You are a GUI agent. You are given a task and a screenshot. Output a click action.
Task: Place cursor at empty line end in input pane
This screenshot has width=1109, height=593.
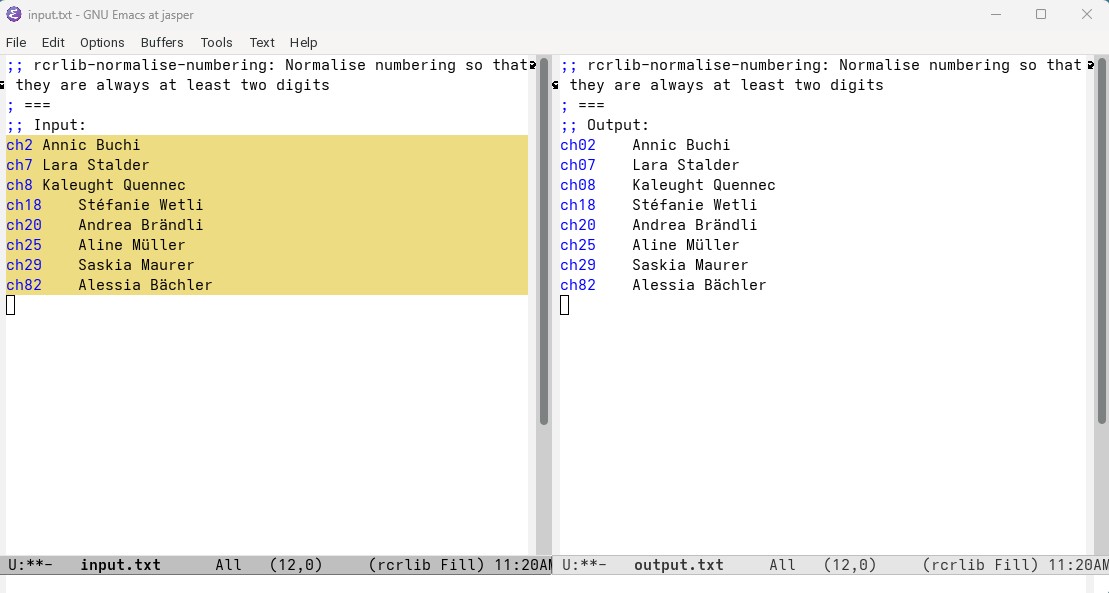tap(11, 305)
